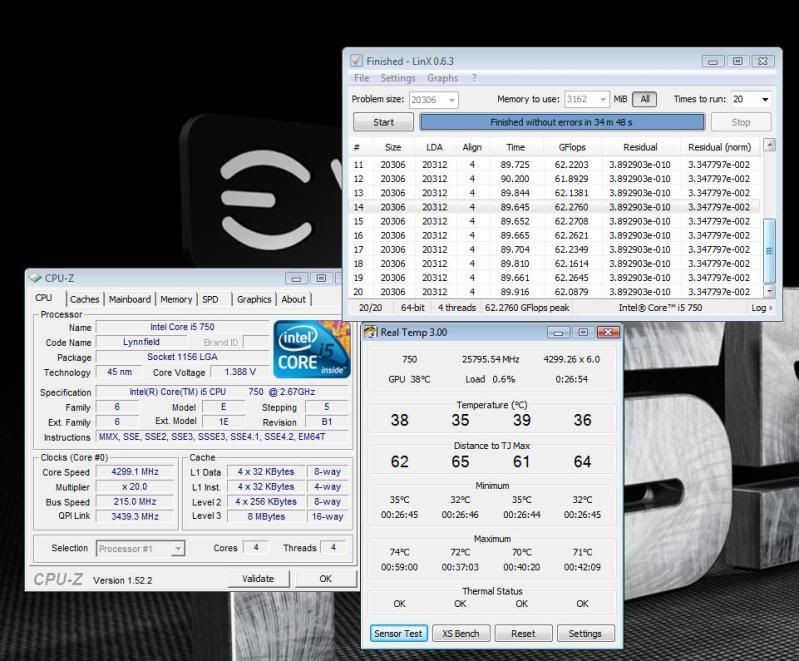Close the Real Temp window
The image size is (799, 661).
point(608,333)
